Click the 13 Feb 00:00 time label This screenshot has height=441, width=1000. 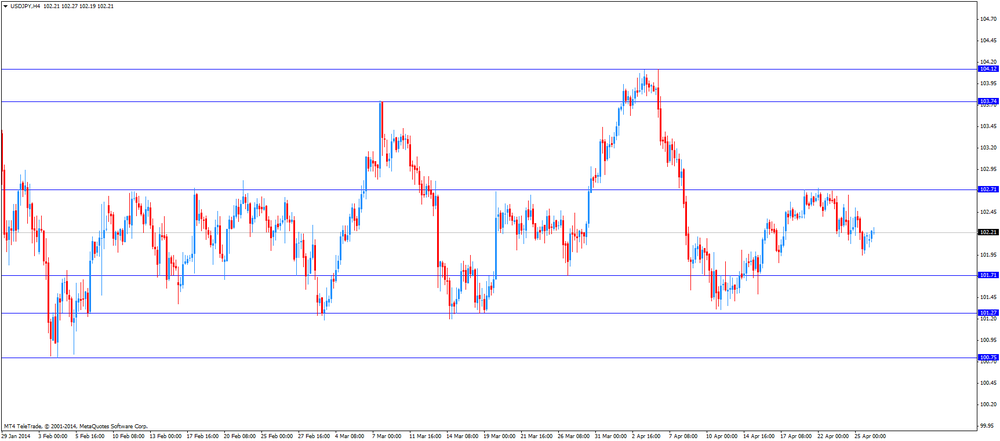[164, 437]
